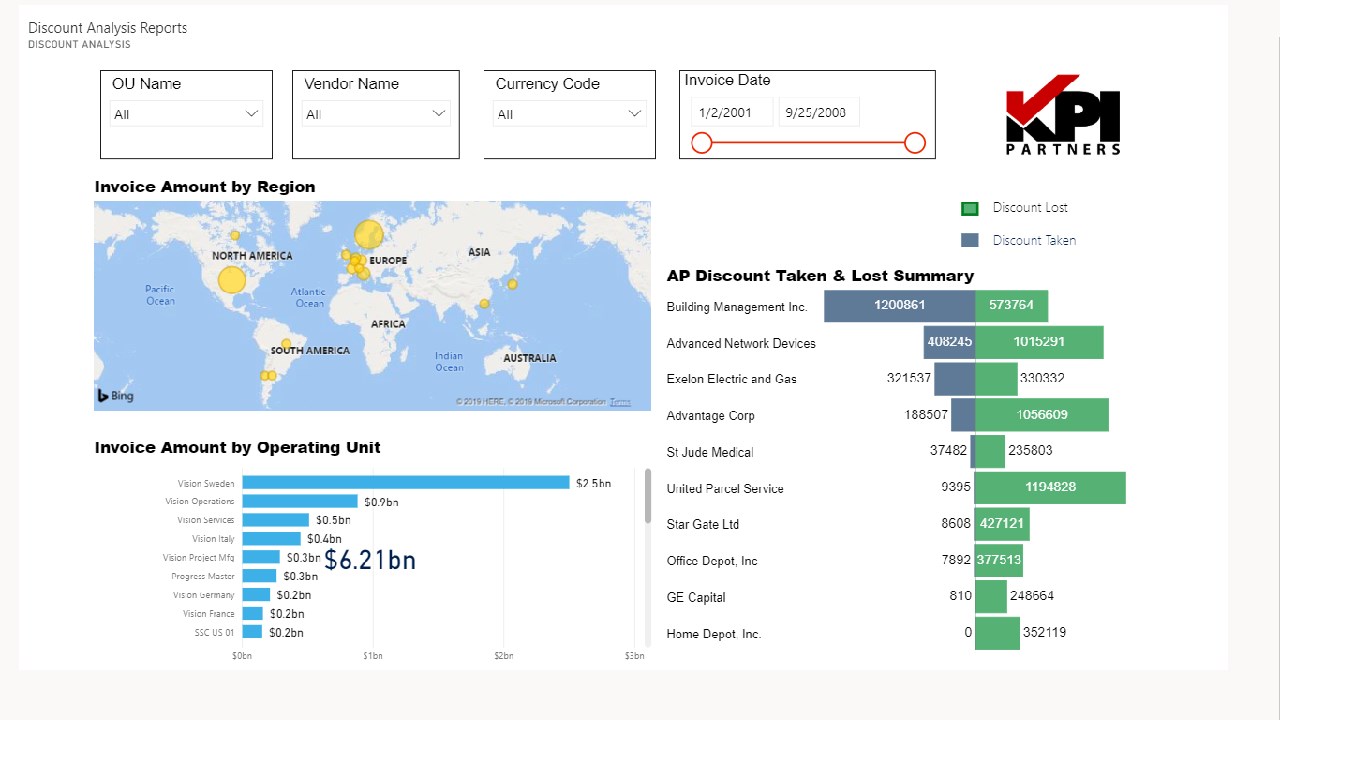Click the operating unit chart scrollbar

(x=648, y=495)
